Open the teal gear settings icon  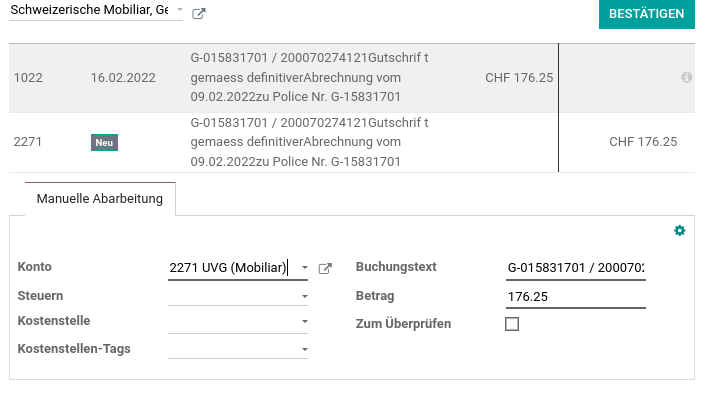click(679, 231)
